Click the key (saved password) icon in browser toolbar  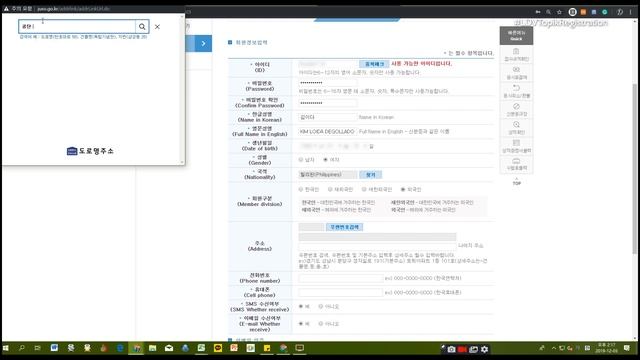(x=538, y=12)
